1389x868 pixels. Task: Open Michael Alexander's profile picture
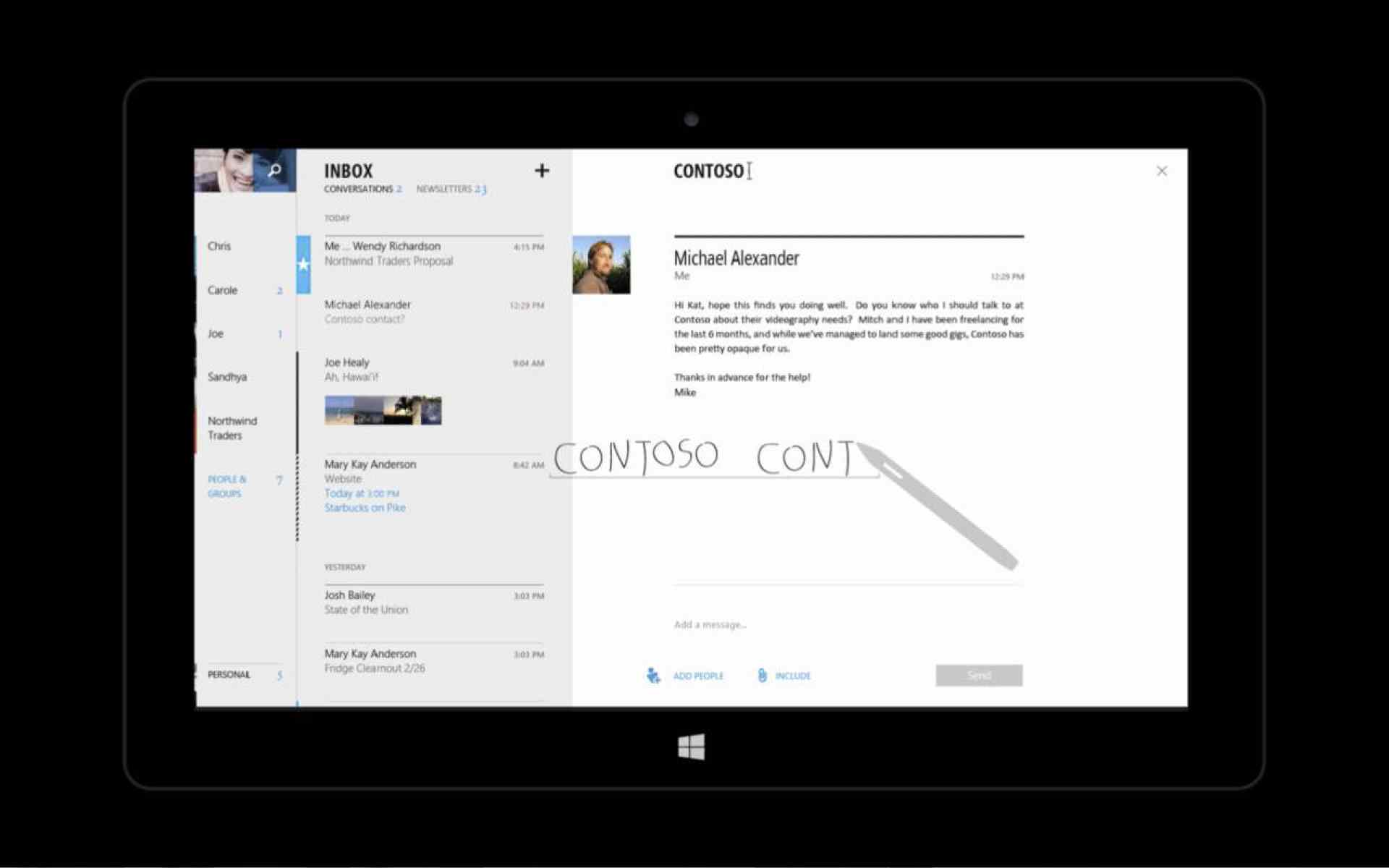601,265
